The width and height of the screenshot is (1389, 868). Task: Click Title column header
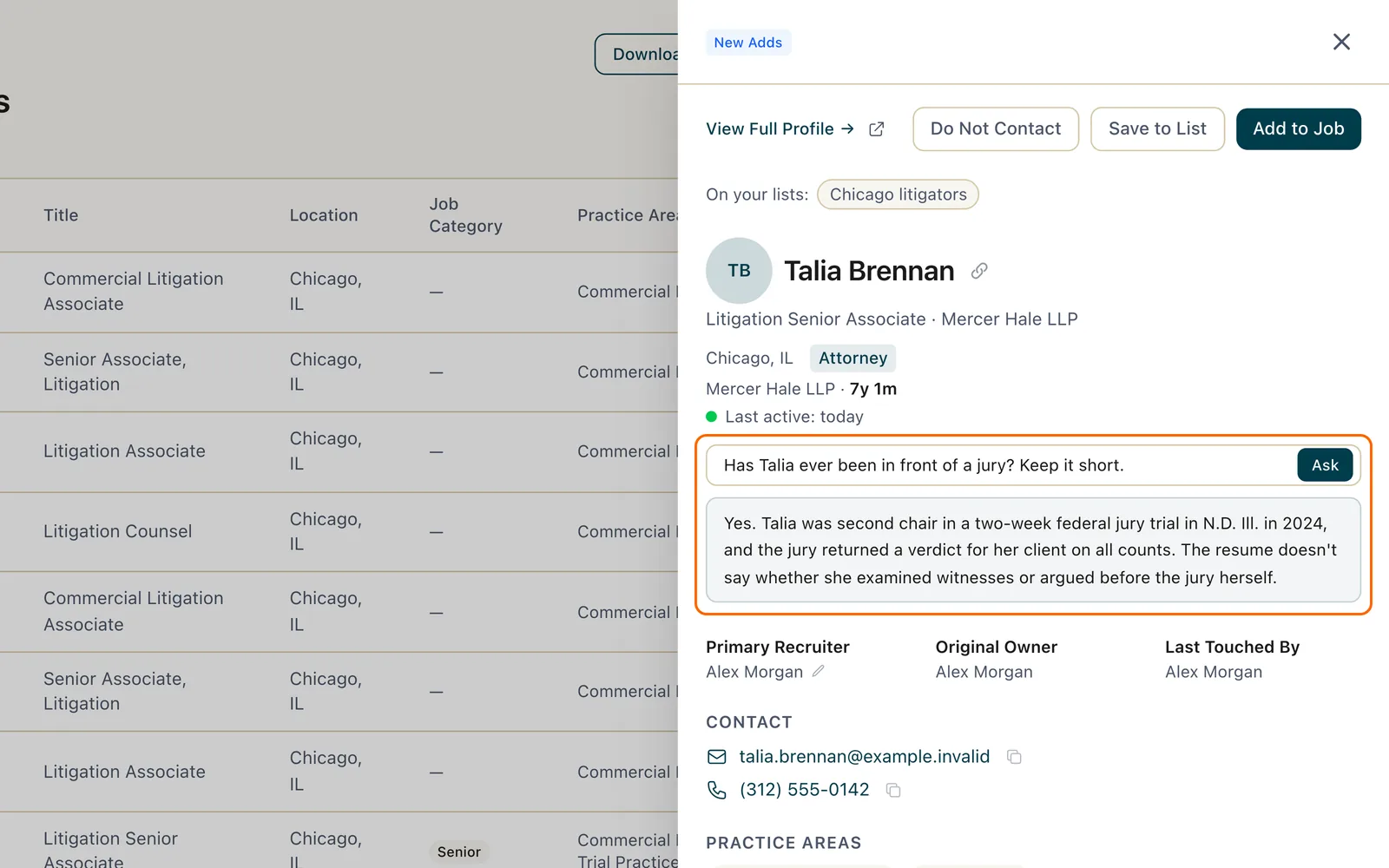coord(61,215)
